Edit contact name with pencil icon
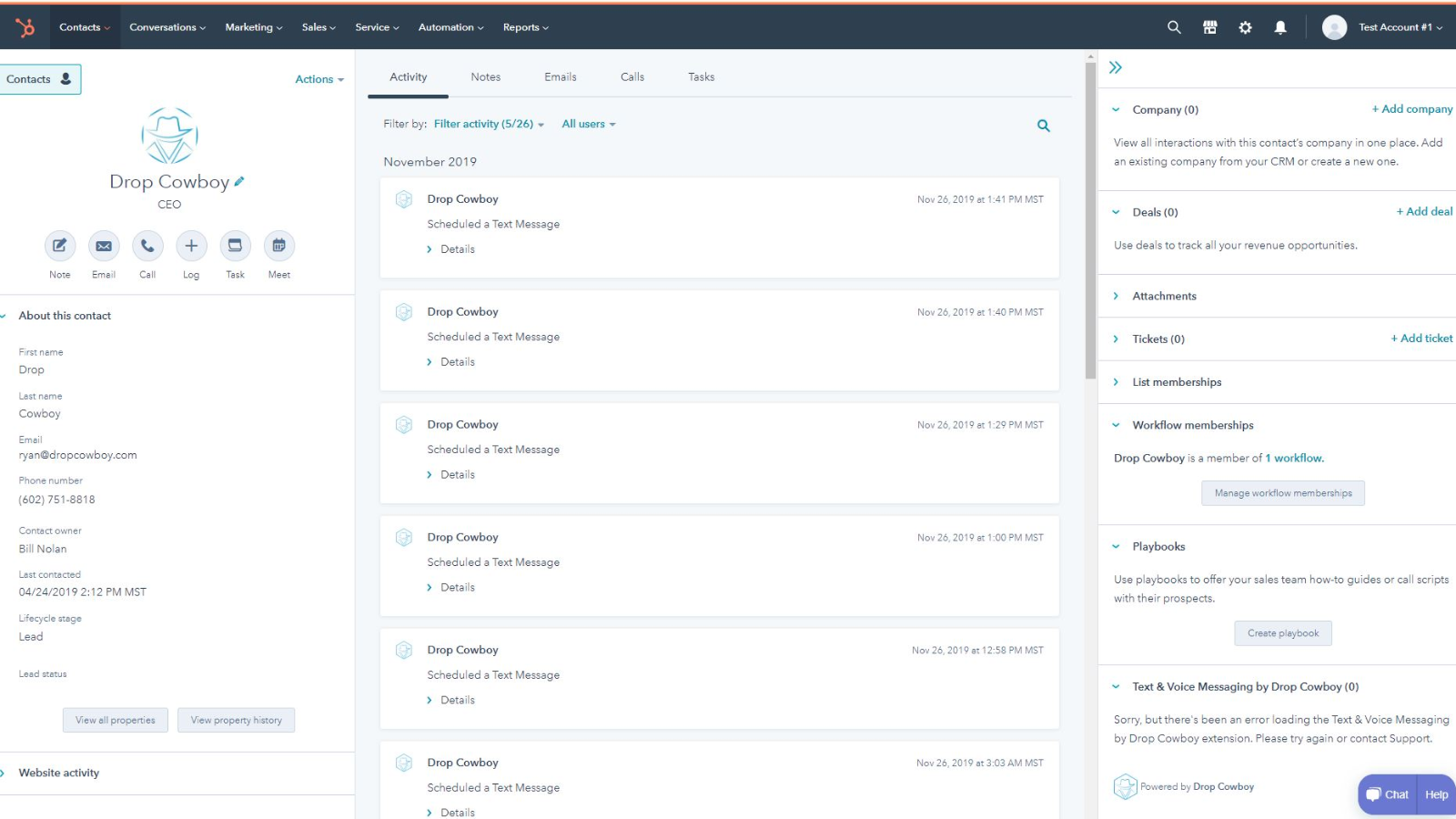 point(239,181)
